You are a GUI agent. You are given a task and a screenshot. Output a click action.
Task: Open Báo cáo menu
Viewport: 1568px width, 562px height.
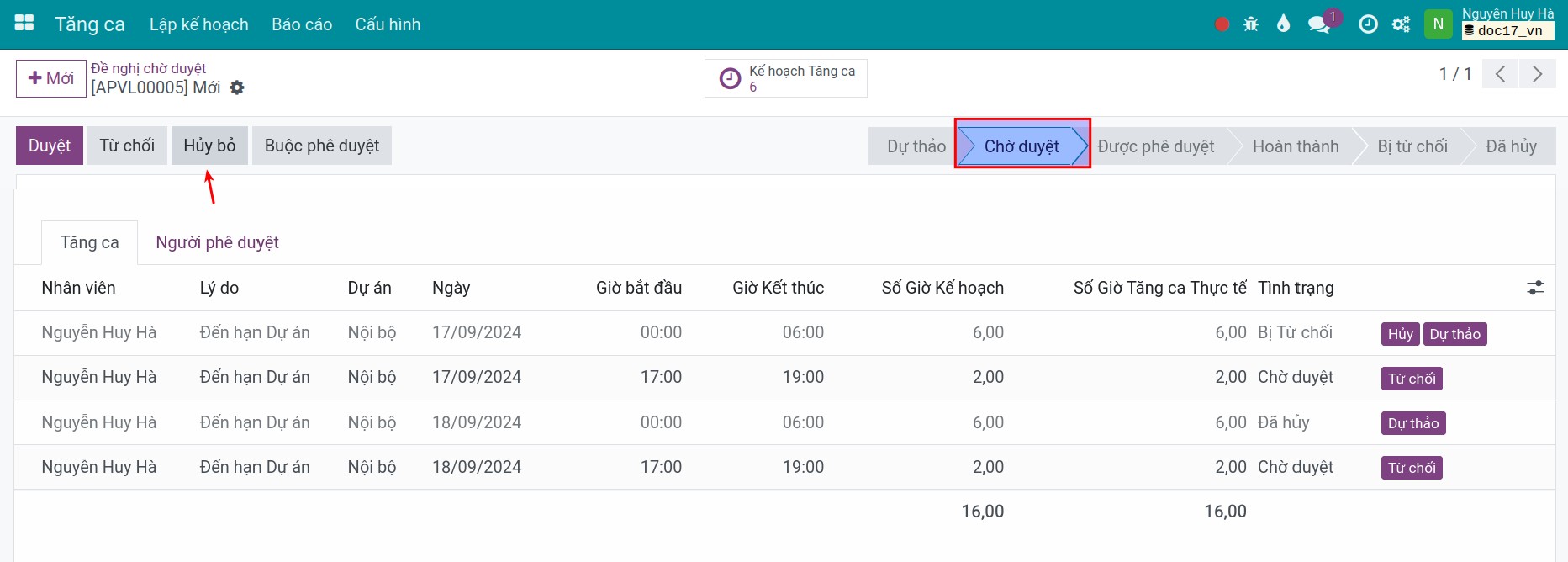tap(302, 24)
